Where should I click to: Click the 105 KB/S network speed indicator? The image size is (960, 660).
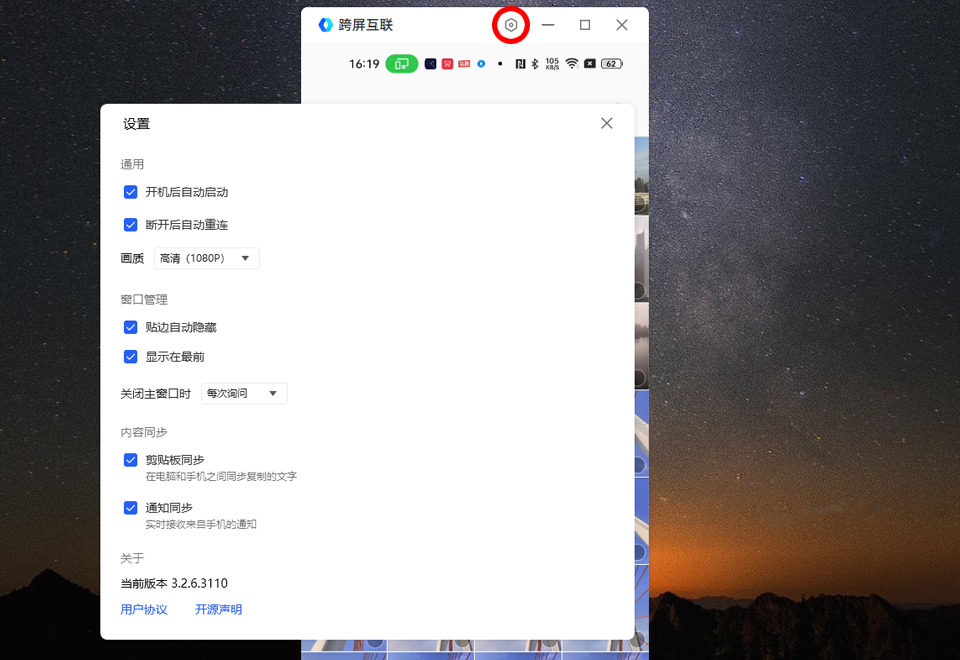pyautogui.click(x=552, y=63)
